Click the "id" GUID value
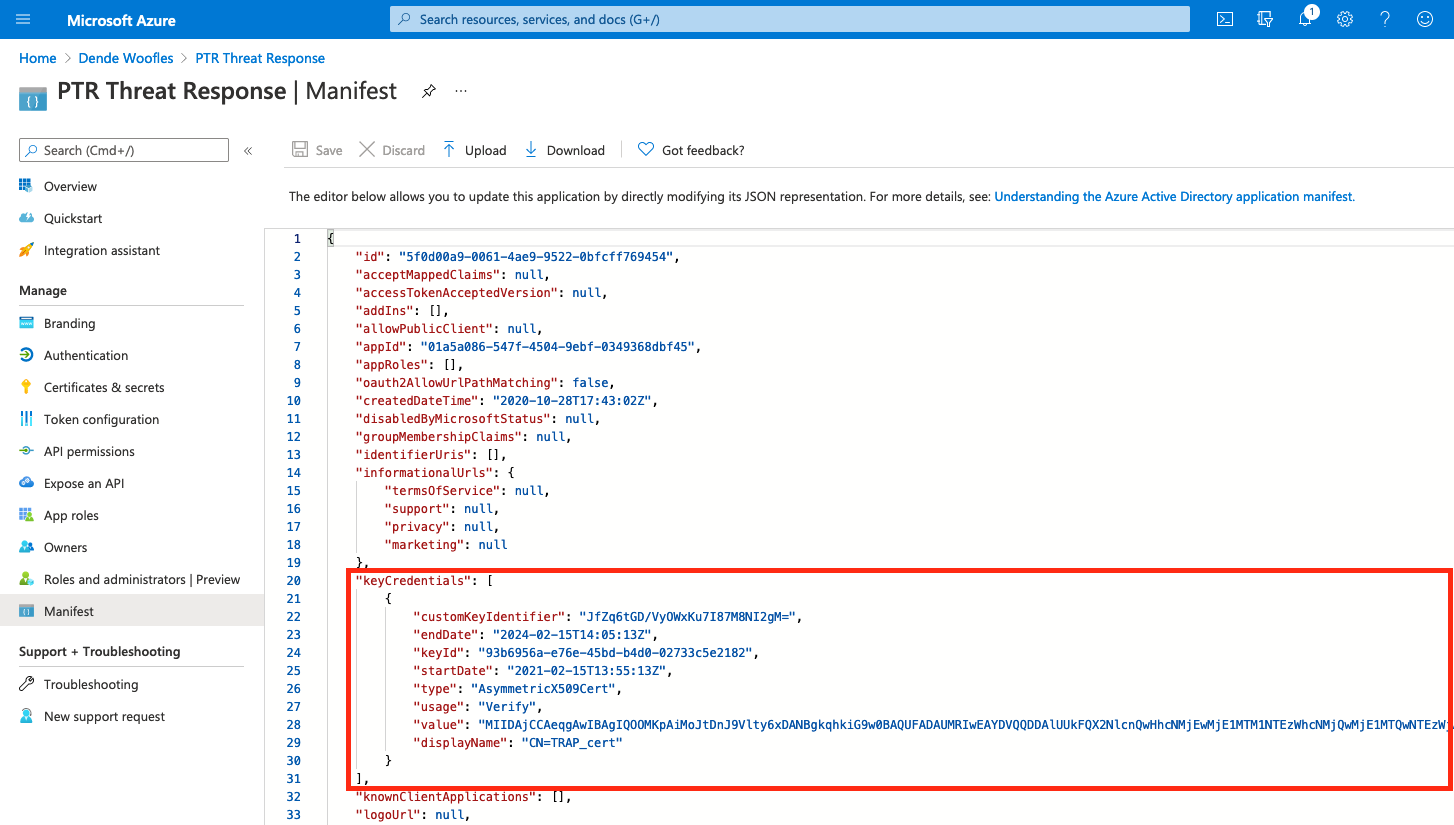 point(538,256)
